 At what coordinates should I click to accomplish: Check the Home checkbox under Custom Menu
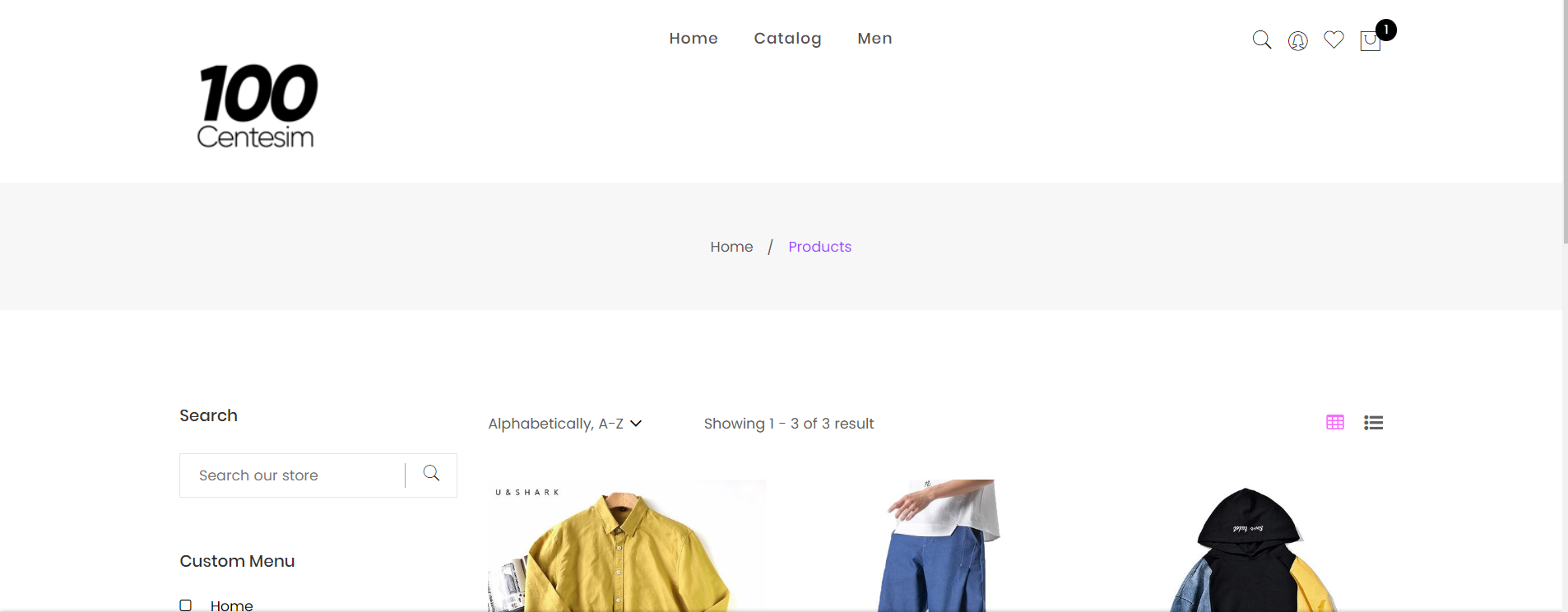[186, 605]
